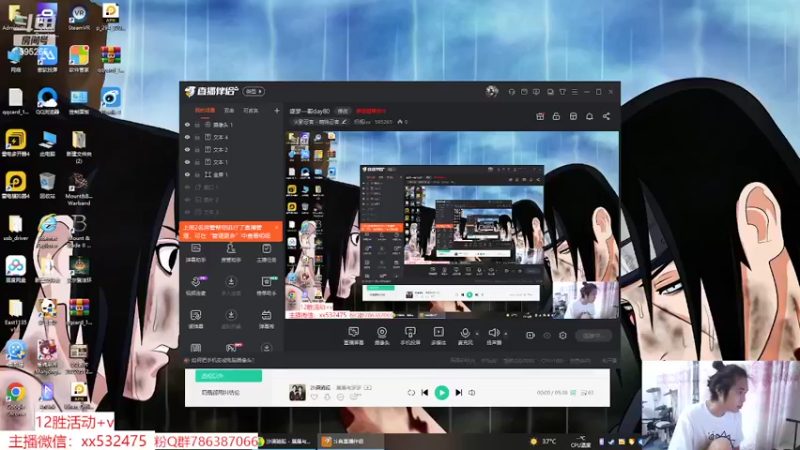Open the song album cover thumbnail
800x450 pixels.
[x=297, y=392]
